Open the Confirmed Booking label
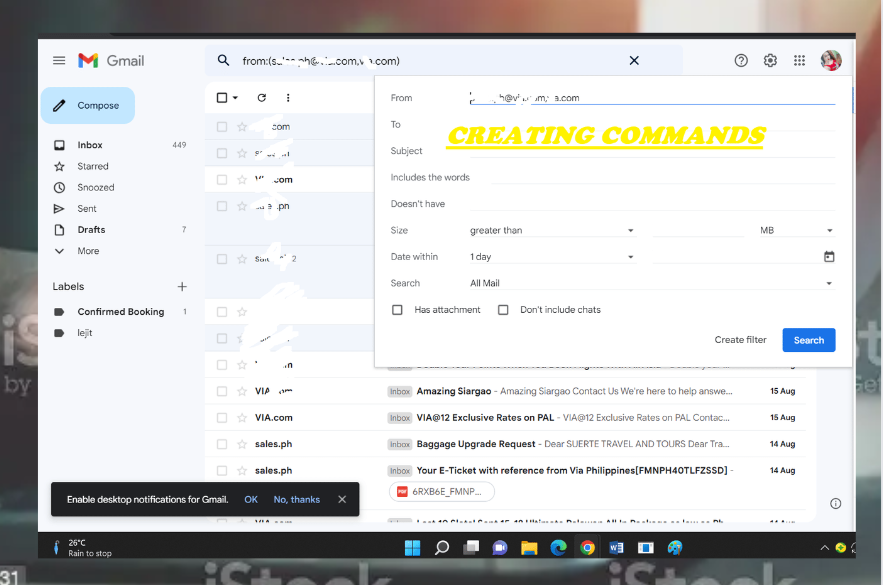883x585 pixels. pos(119,311)
